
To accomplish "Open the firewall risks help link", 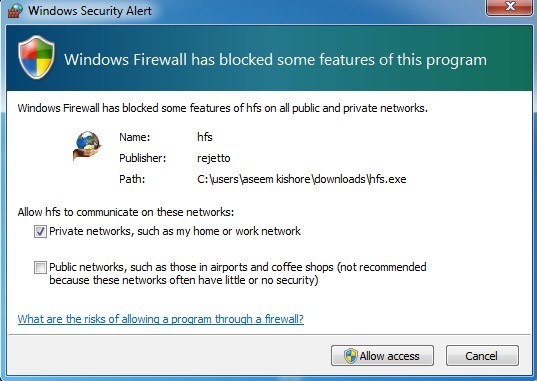I will point(161,319).
